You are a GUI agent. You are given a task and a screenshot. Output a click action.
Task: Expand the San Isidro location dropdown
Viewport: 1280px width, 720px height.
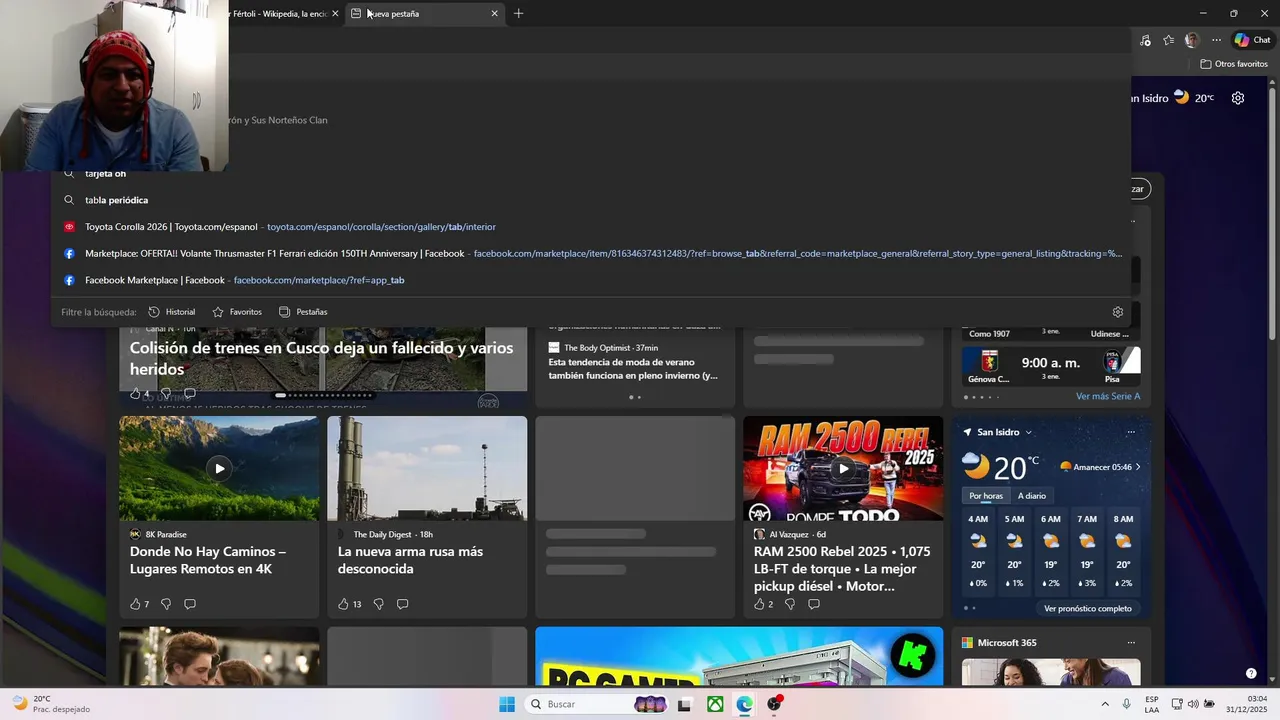(x=1028, y=432)
